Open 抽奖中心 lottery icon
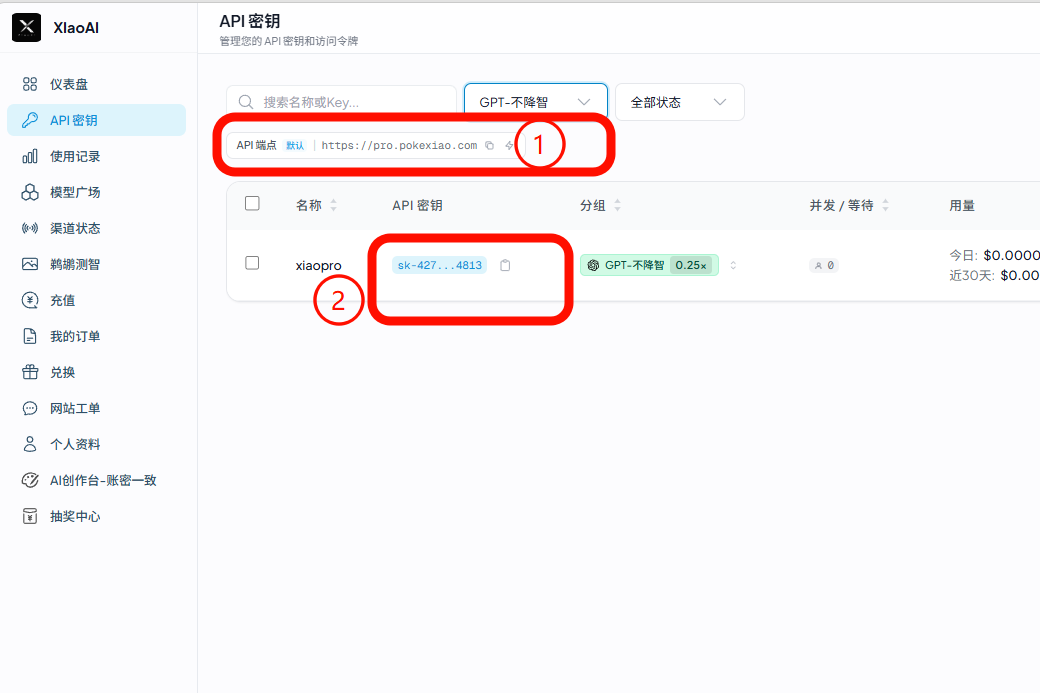Image resolution: width=1040 pixels, height=693 pixels. tap(30, 516)
